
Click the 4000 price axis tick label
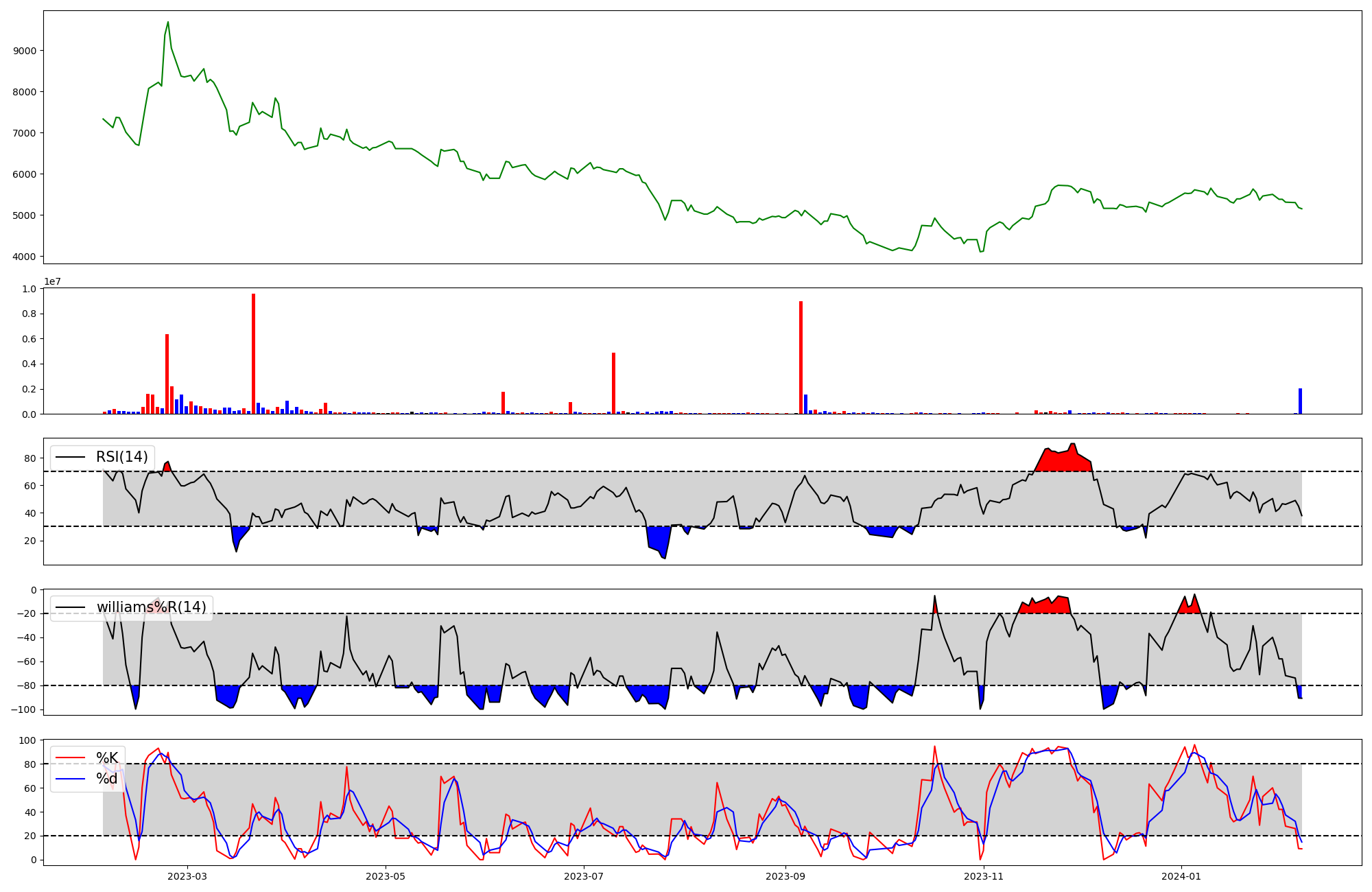[x=25, y=257]
